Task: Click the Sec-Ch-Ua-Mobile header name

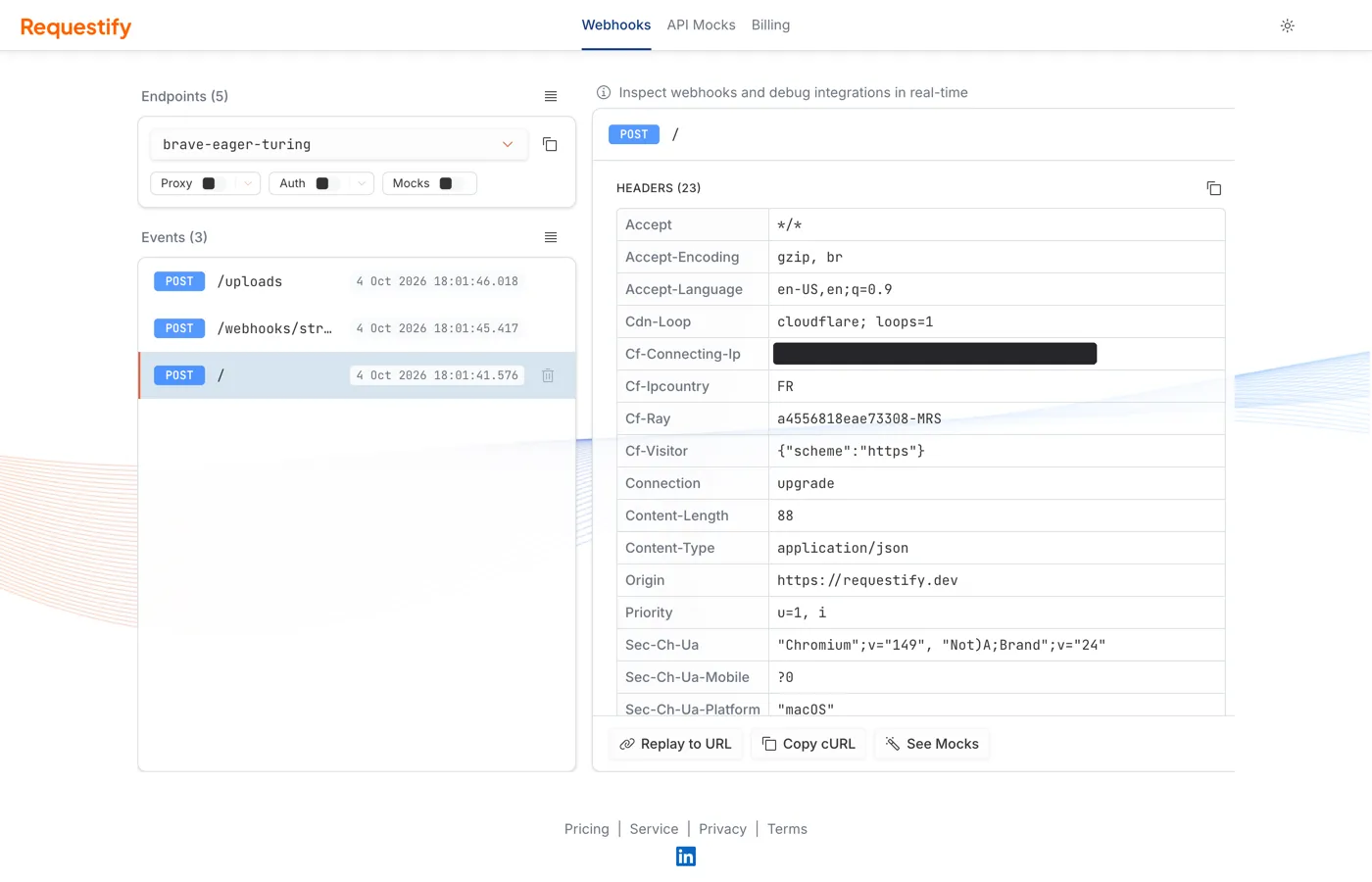Action: click(687, 677)
